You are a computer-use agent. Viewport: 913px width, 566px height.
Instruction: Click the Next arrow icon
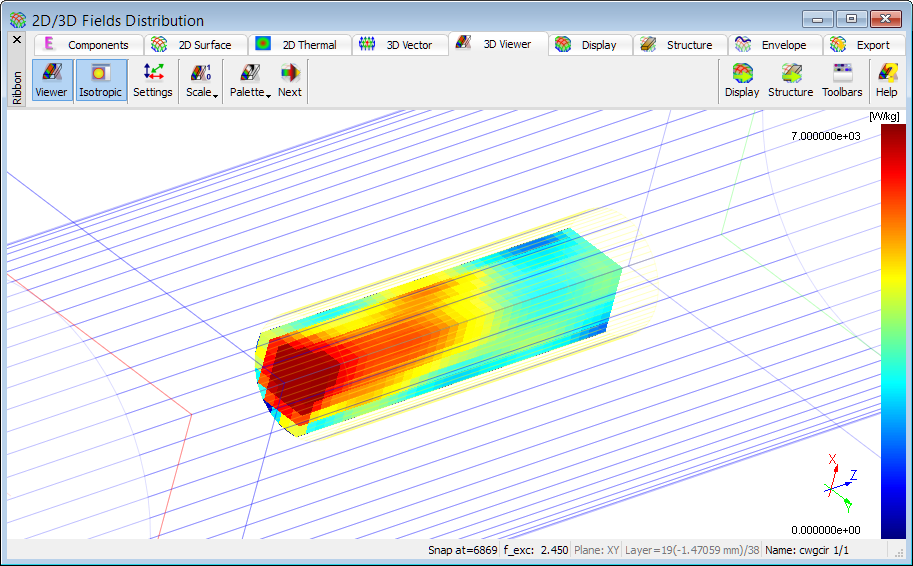coord(290,81)
